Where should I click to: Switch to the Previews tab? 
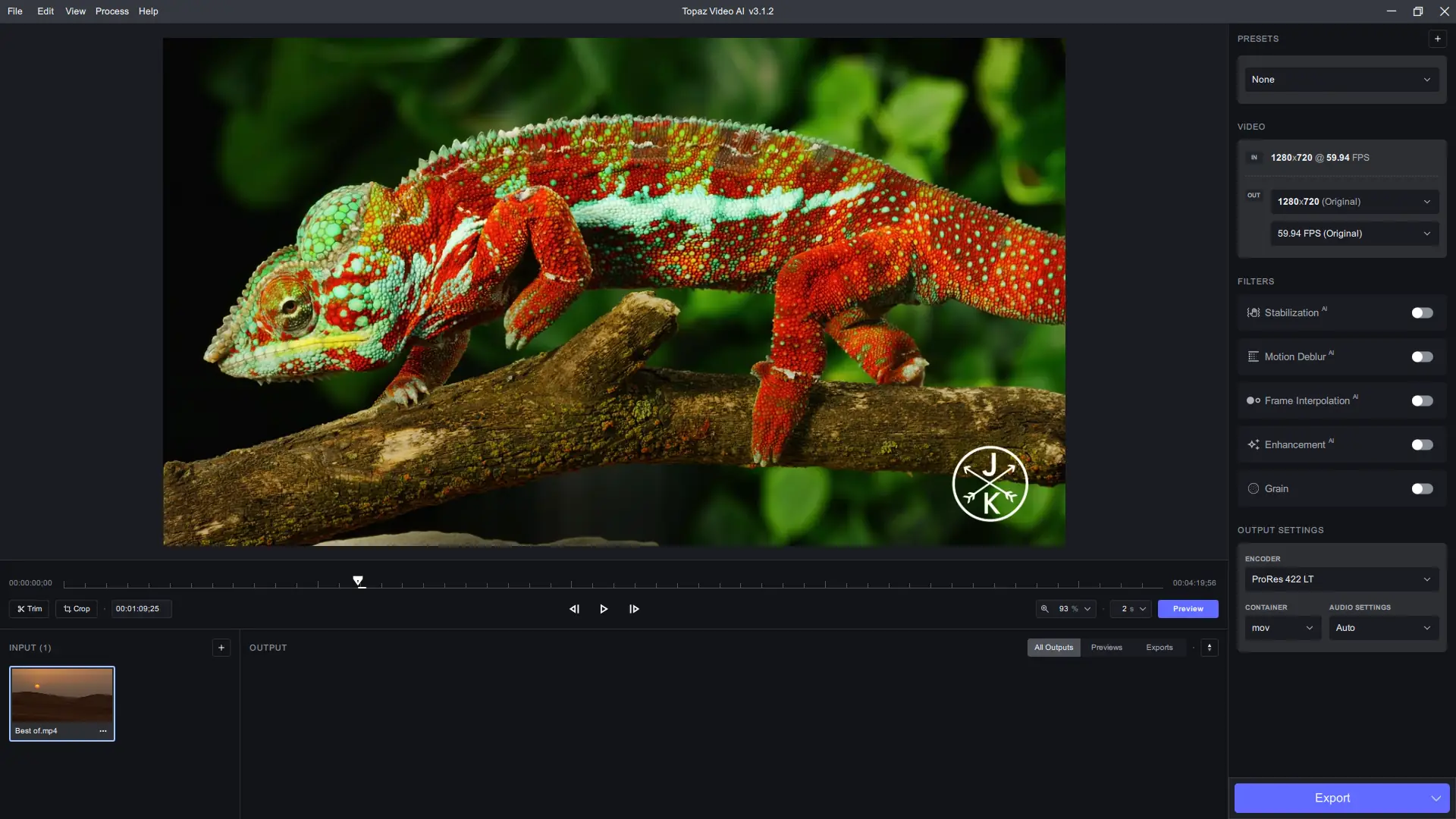(1106, 648)
